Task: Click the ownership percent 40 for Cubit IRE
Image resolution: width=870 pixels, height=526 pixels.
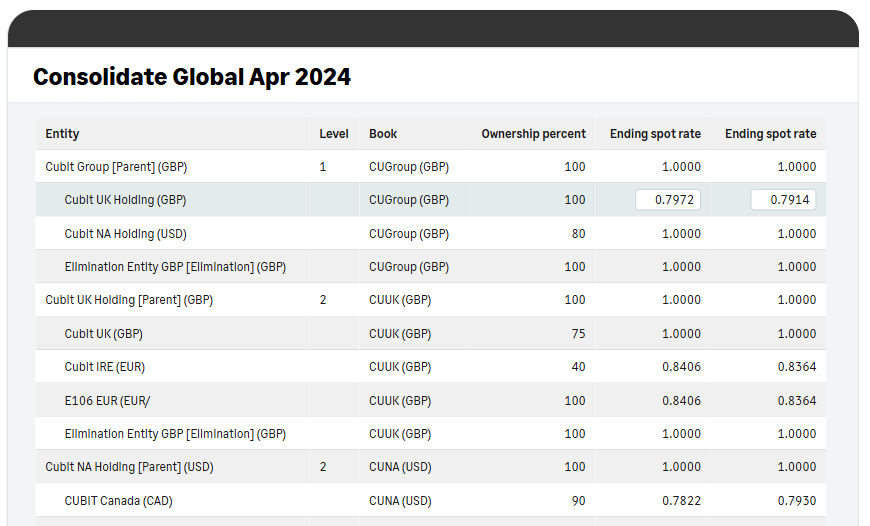Action: tap(578, 367)
